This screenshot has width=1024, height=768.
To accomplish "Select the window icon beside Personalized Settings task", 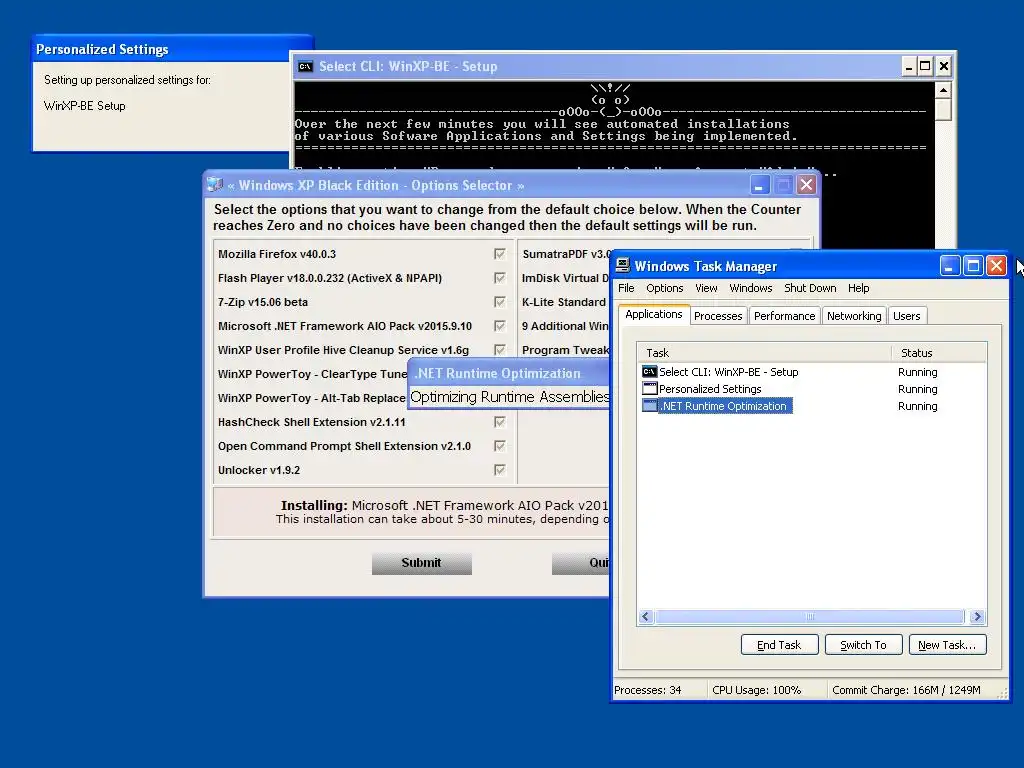I will 649,389.
